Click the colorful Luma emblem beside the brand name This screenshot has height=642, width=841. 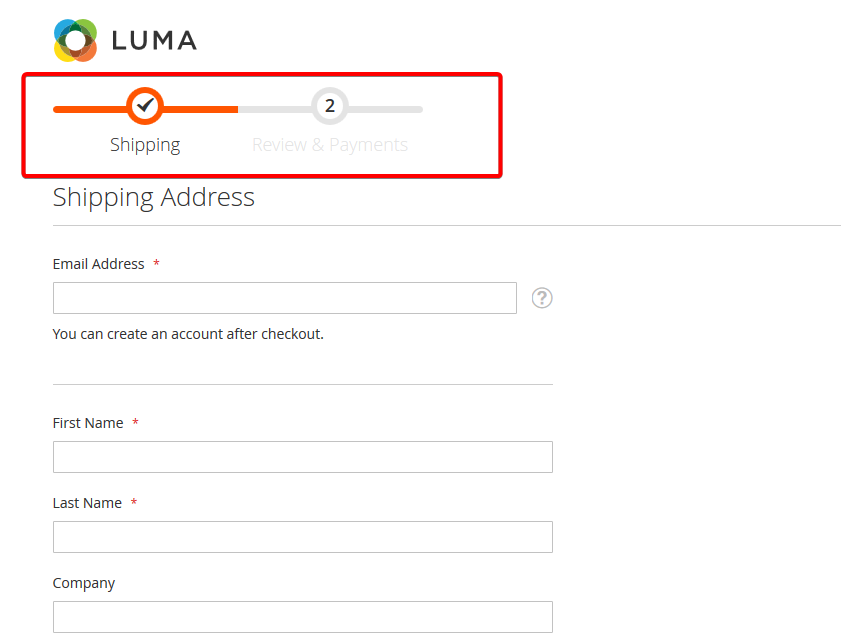74,40
